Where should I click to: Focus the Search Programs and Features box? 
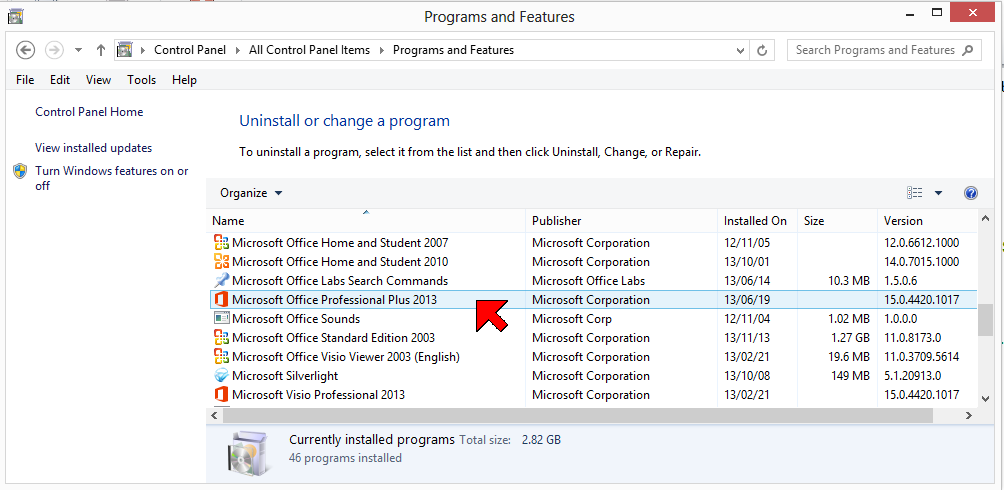pos(884,50)
